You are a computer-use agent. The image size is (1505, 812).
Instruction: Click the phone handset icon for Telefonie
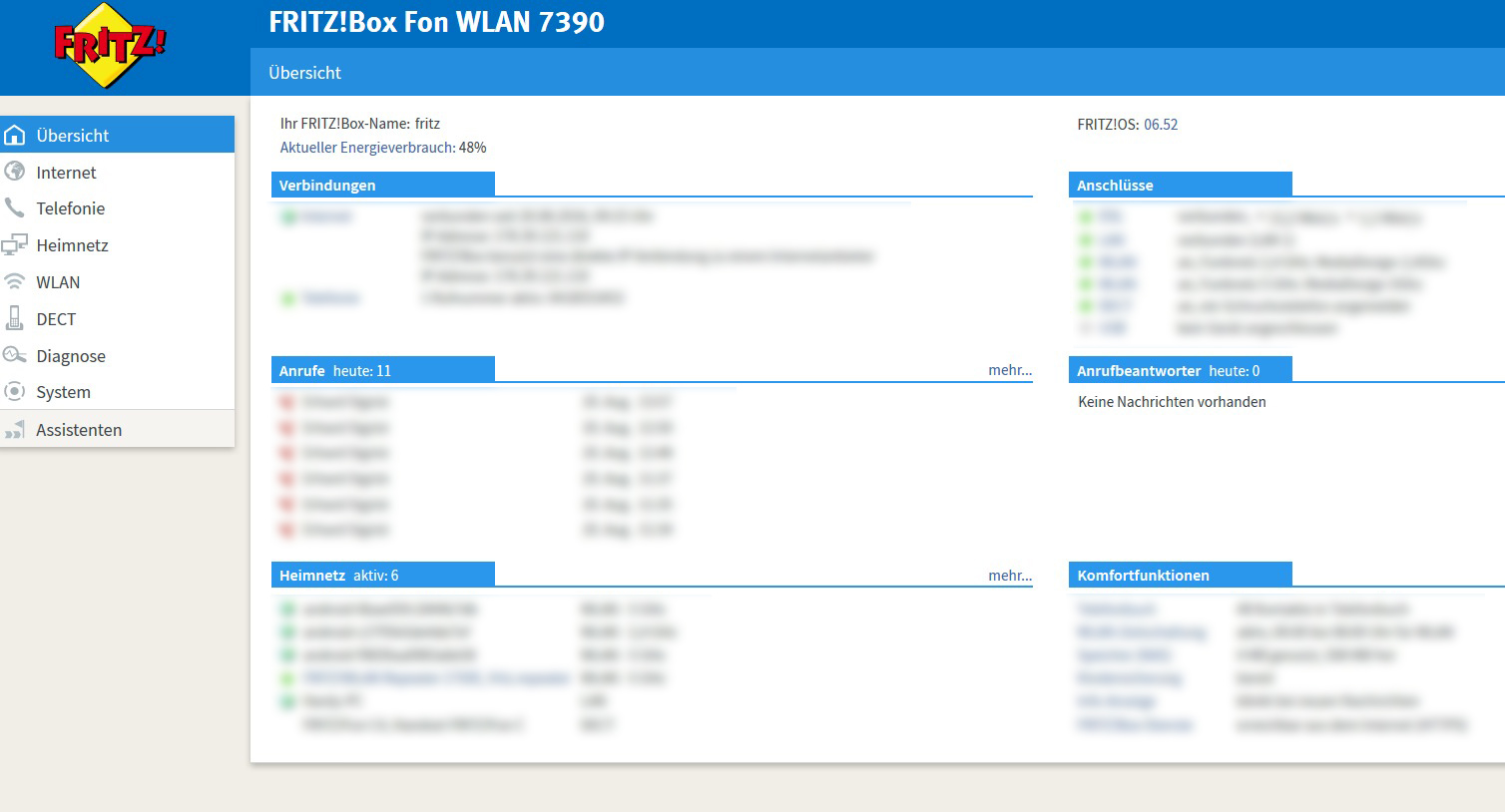tap(15, 207)
